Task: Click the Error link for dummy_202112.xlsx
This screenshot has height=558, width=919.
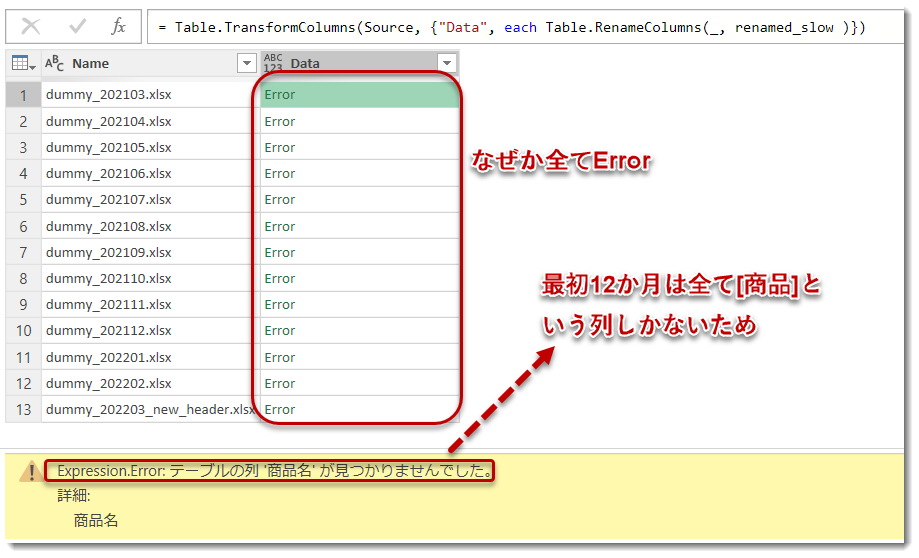Action: pos(280,331)
